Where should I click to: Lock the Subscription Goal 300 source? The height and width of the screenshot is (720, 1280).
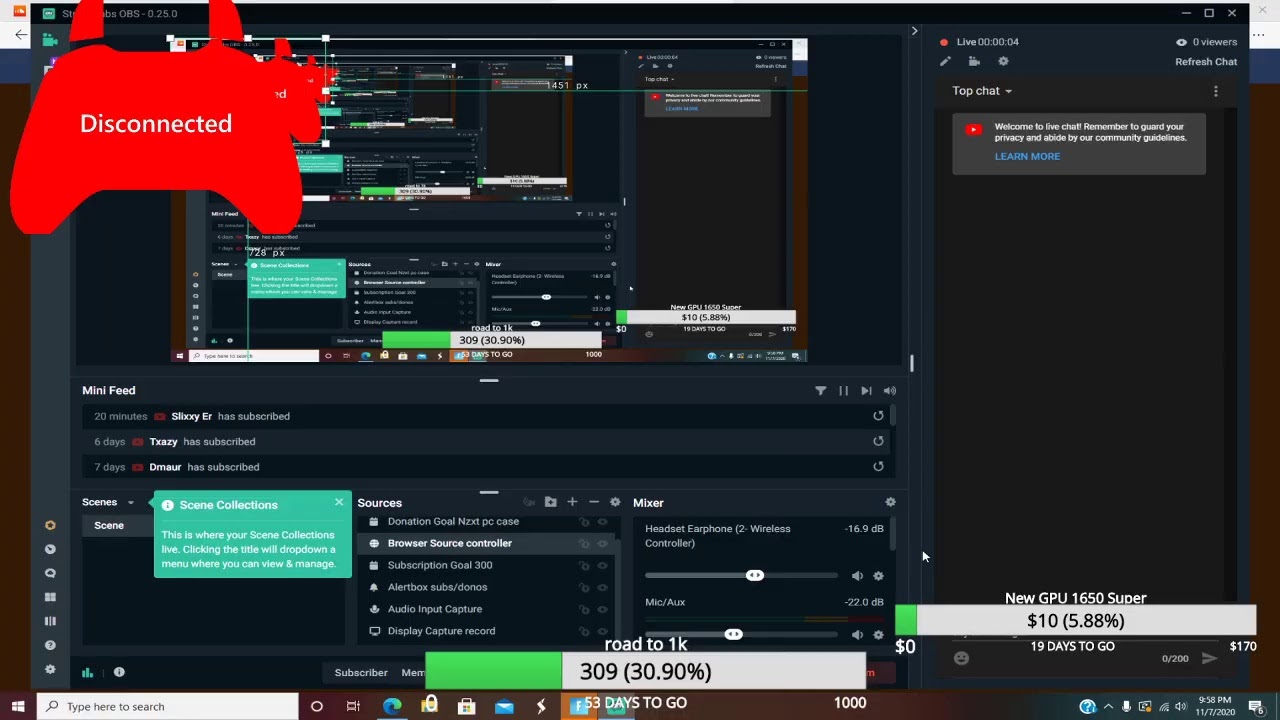click(584, 565)
